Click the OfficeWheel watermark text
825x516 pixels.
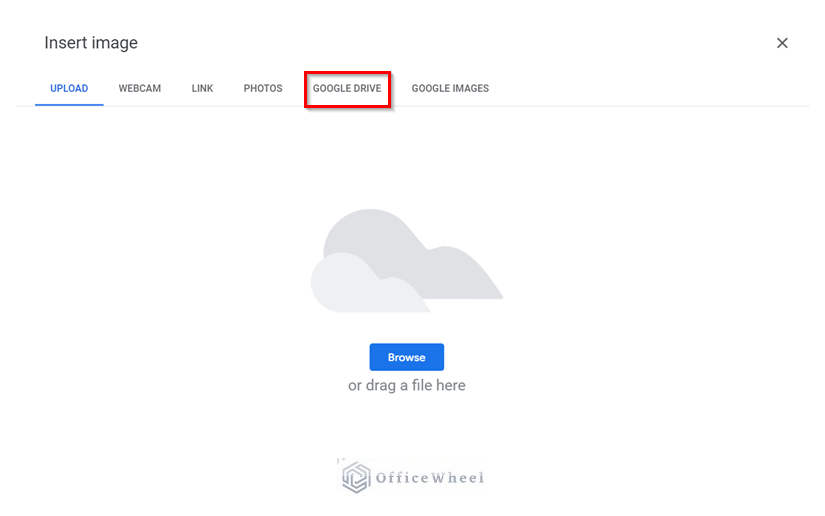[429, 478]
